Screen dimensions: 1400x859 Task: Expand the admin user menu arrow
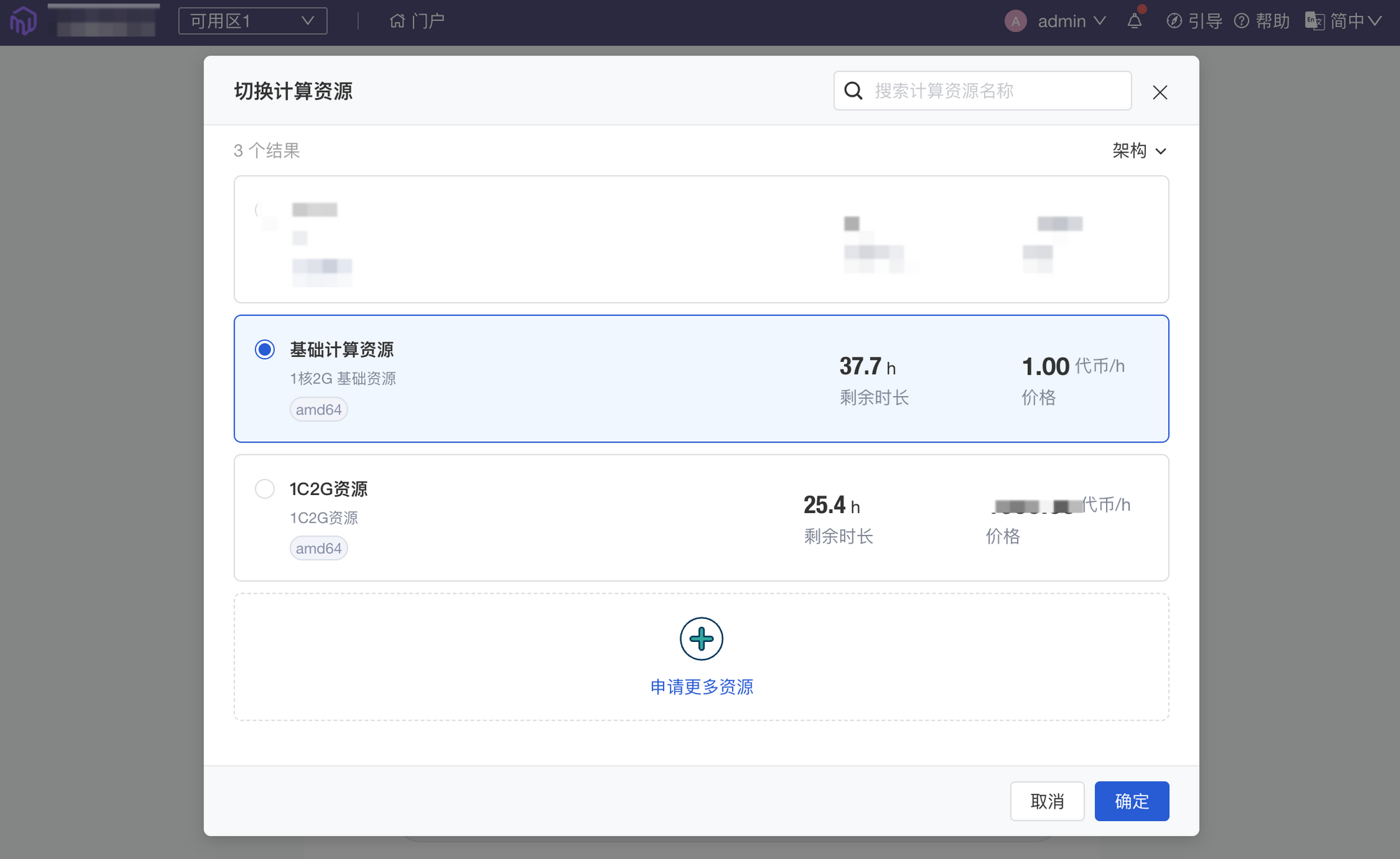coord(1100,21)
